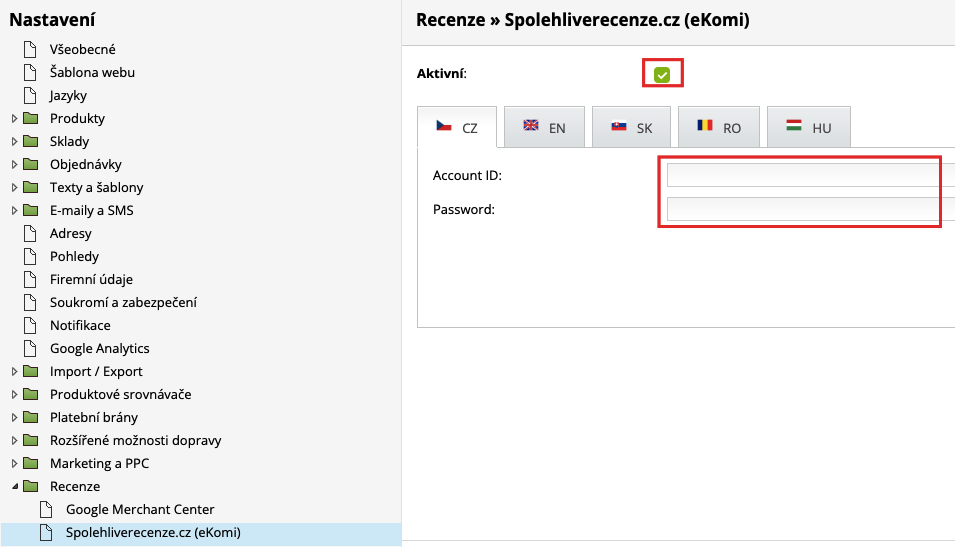Collapse the Recenze tree node arrow

[15, 487]
